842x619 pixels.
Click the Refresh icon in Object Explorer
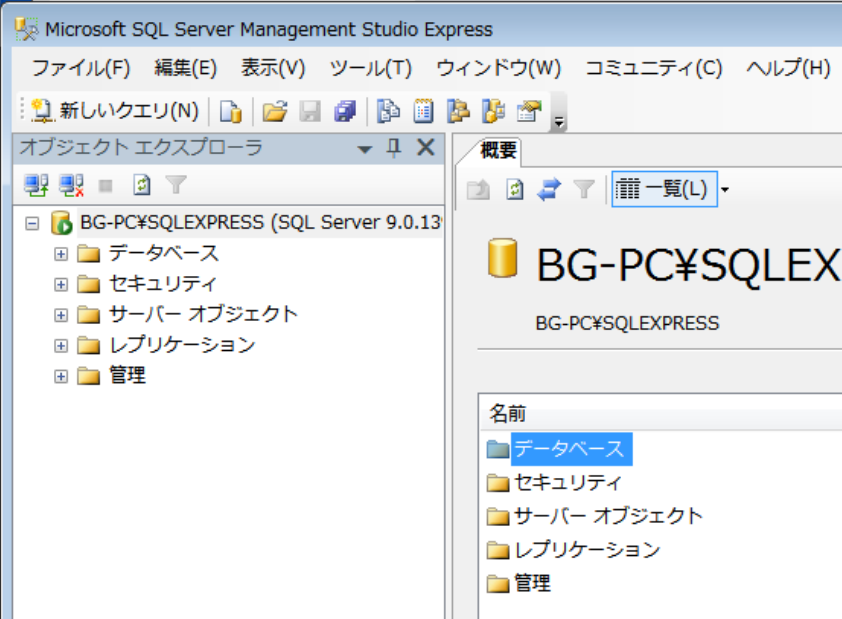[141, 185]
